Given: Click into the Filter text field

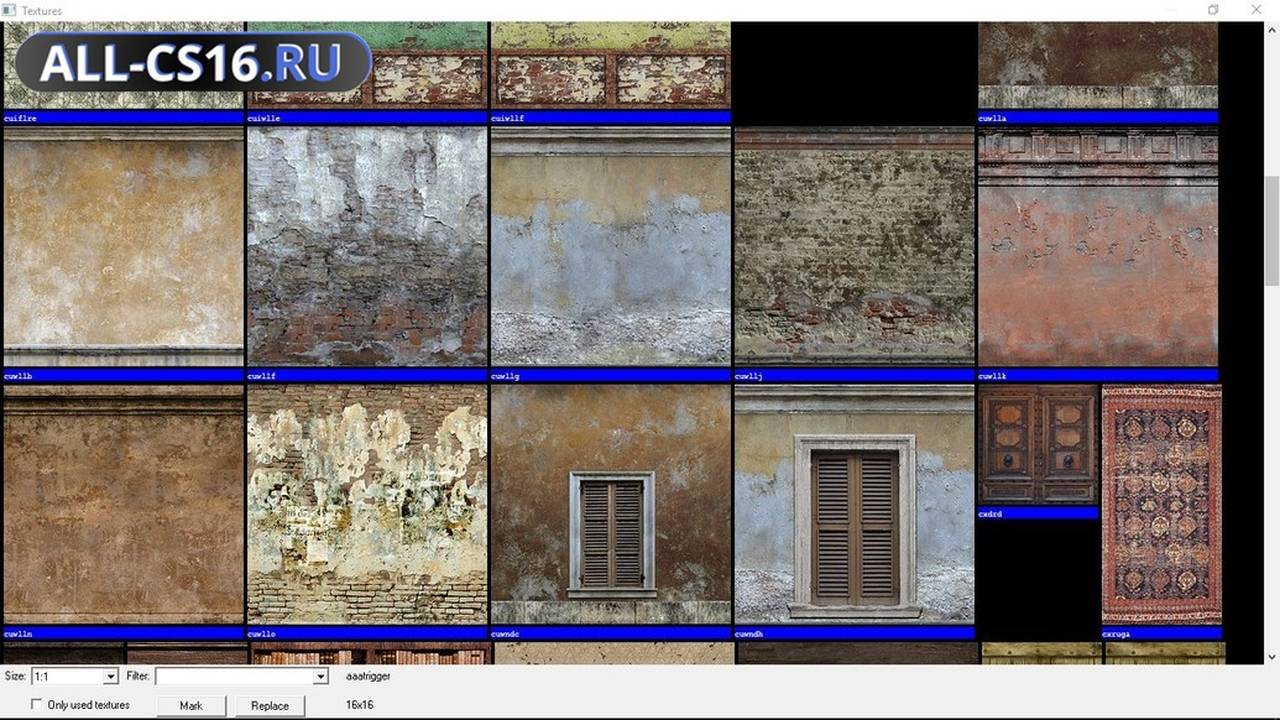Looking at the screenshot, I should click(234, 677).
